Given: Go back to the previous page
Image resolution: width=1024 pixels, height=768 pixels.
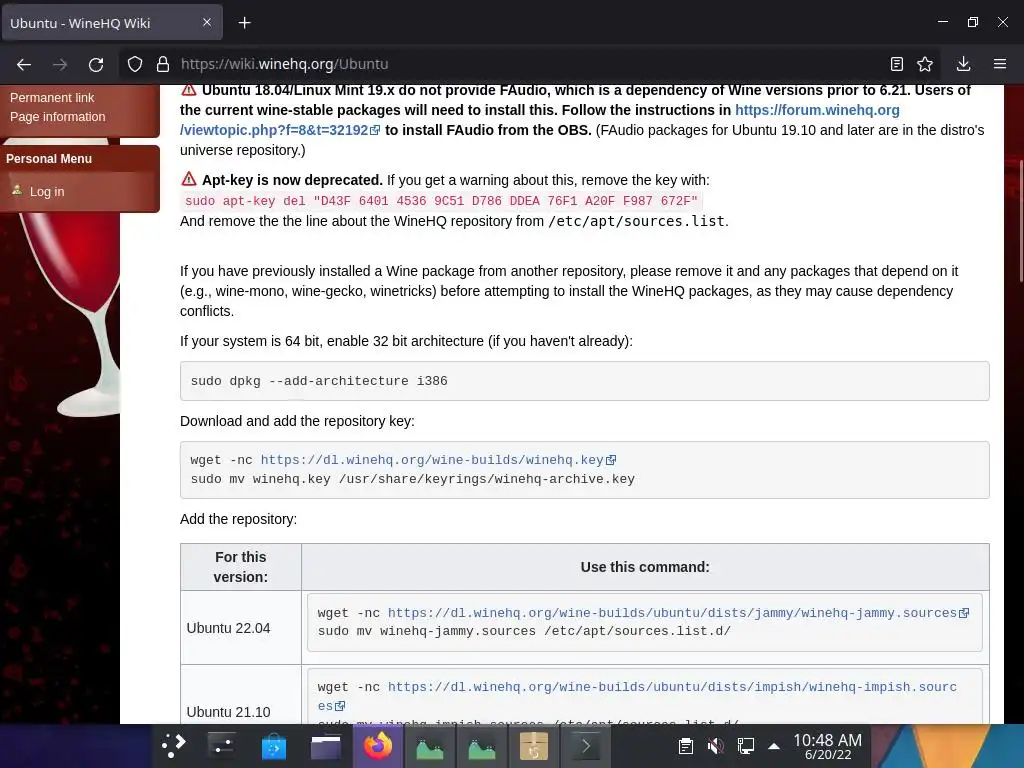Looking at the screenshot, I should (x=24, y=64).
